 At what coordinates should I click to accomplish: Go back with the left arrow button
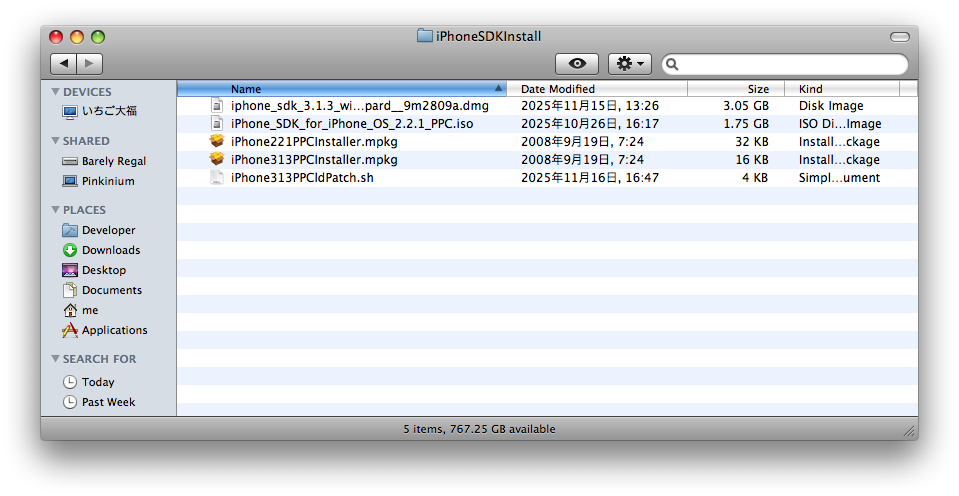[63, 64]
